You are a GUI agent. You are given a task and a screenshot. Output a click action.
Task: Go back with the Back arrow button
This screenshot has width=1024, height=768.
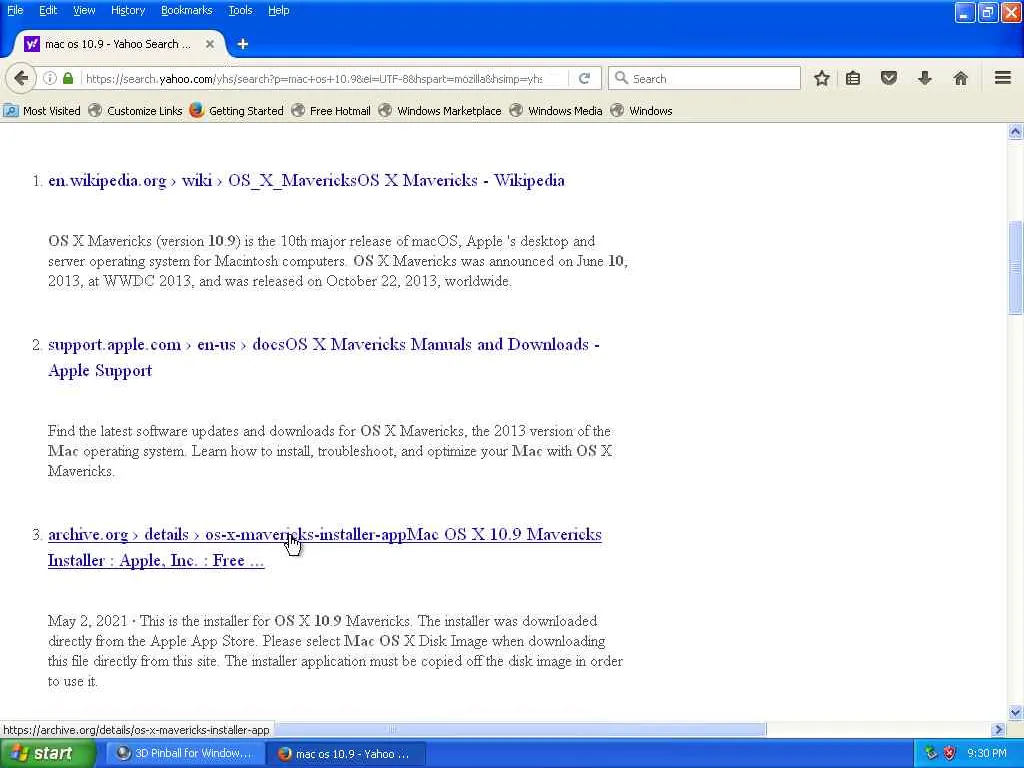click(21, 78)
